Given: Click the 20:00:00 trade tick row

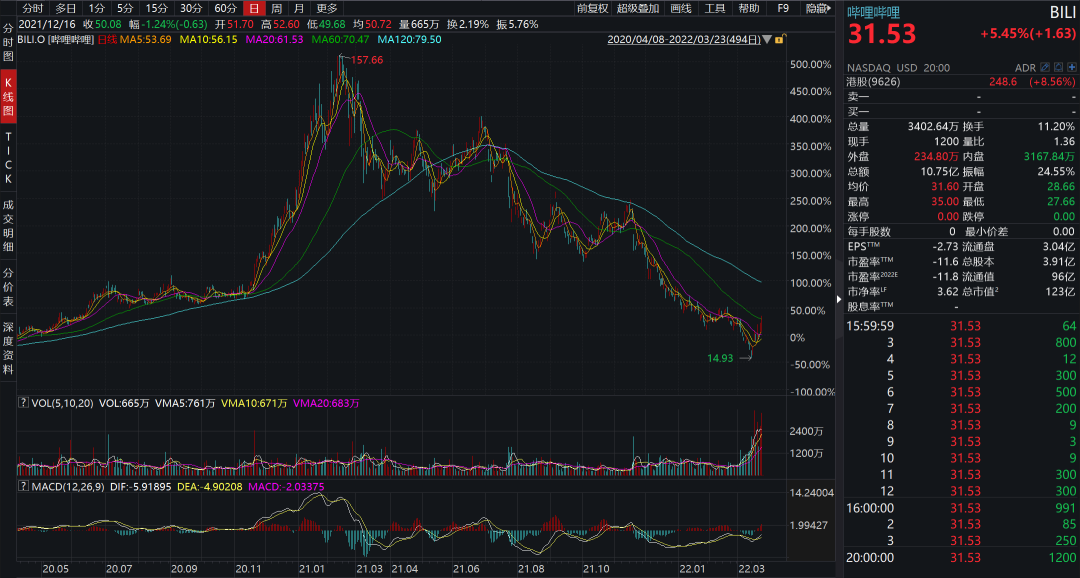Looking at the screenshot, I should pos(961,557).
